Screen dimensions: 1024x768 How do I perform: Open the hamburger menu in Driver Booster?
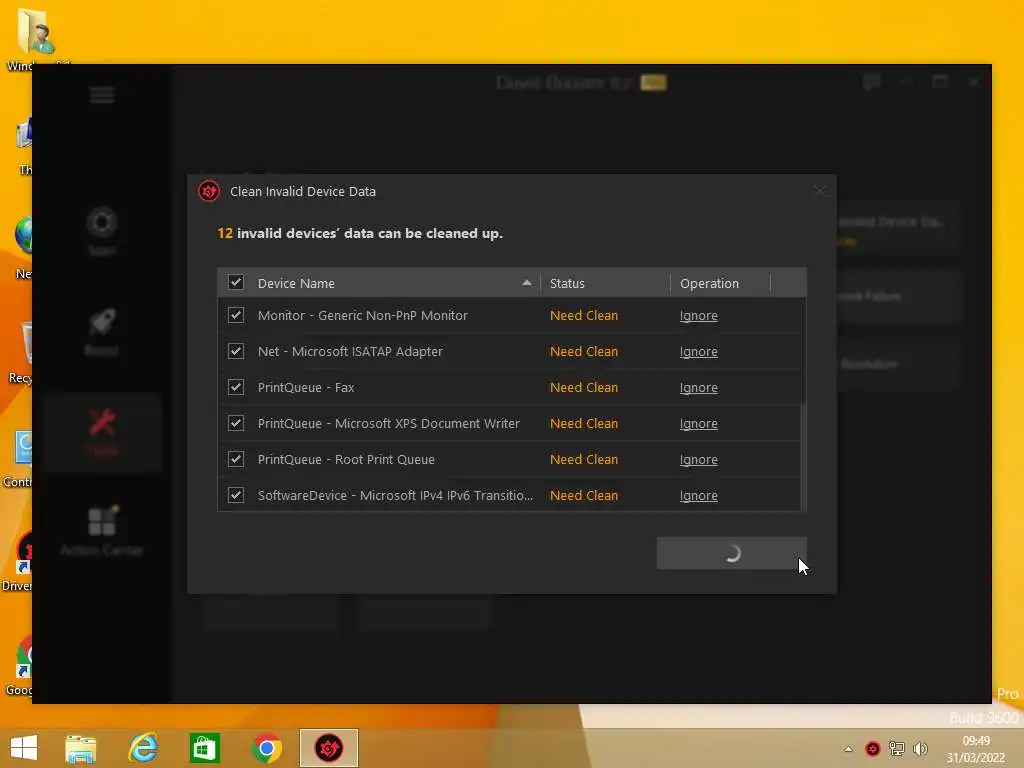click(x=102, y=95)
